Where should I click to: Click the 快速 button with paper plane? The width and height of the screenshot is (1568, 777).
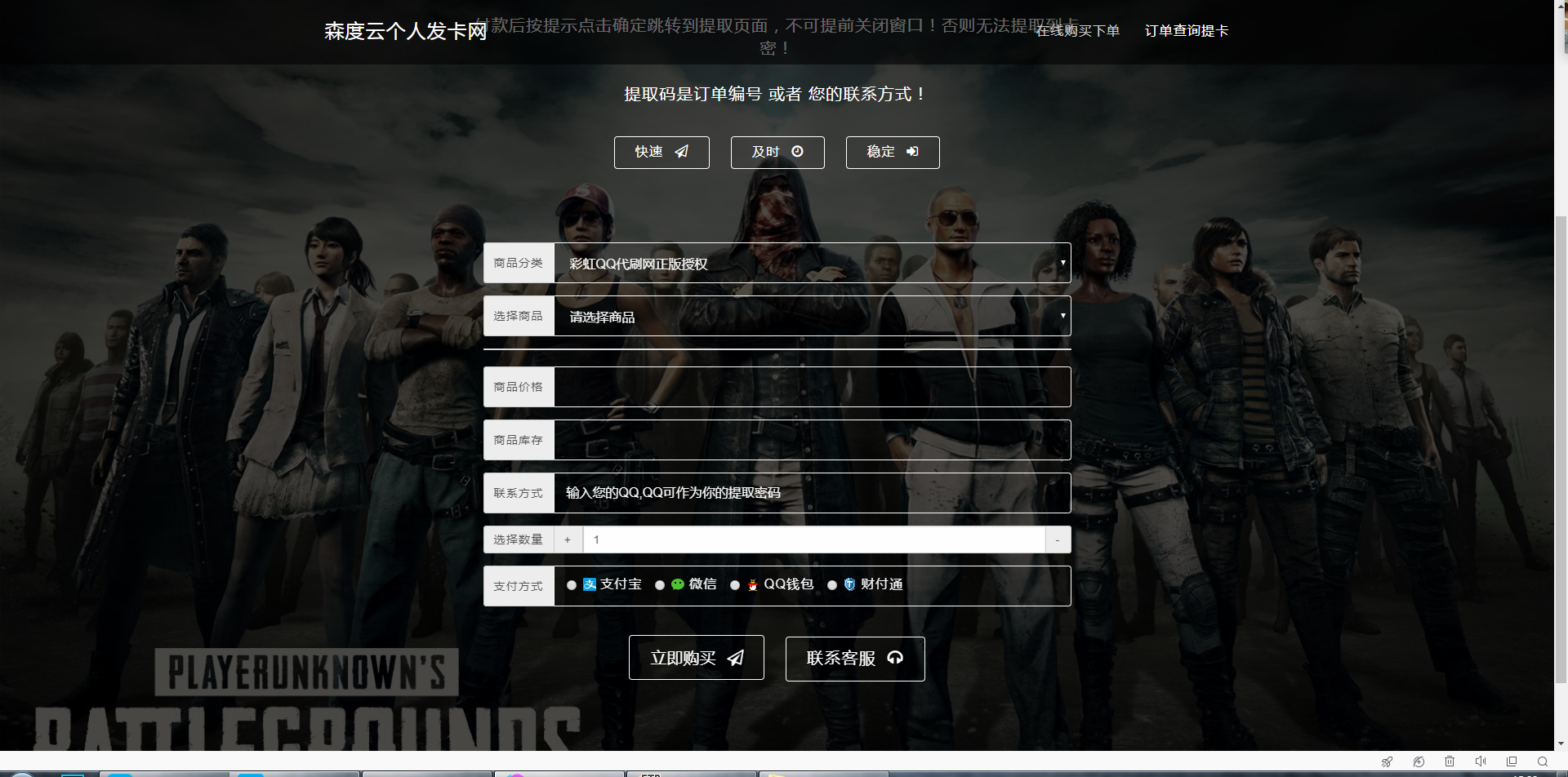(x=661, y=153)
